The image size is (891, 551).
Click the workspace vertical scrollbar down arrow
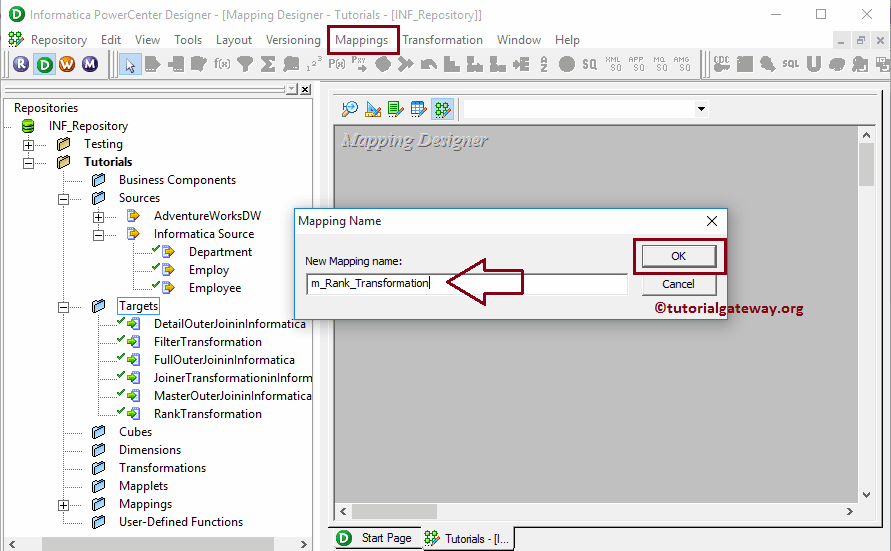coord(866,495)
